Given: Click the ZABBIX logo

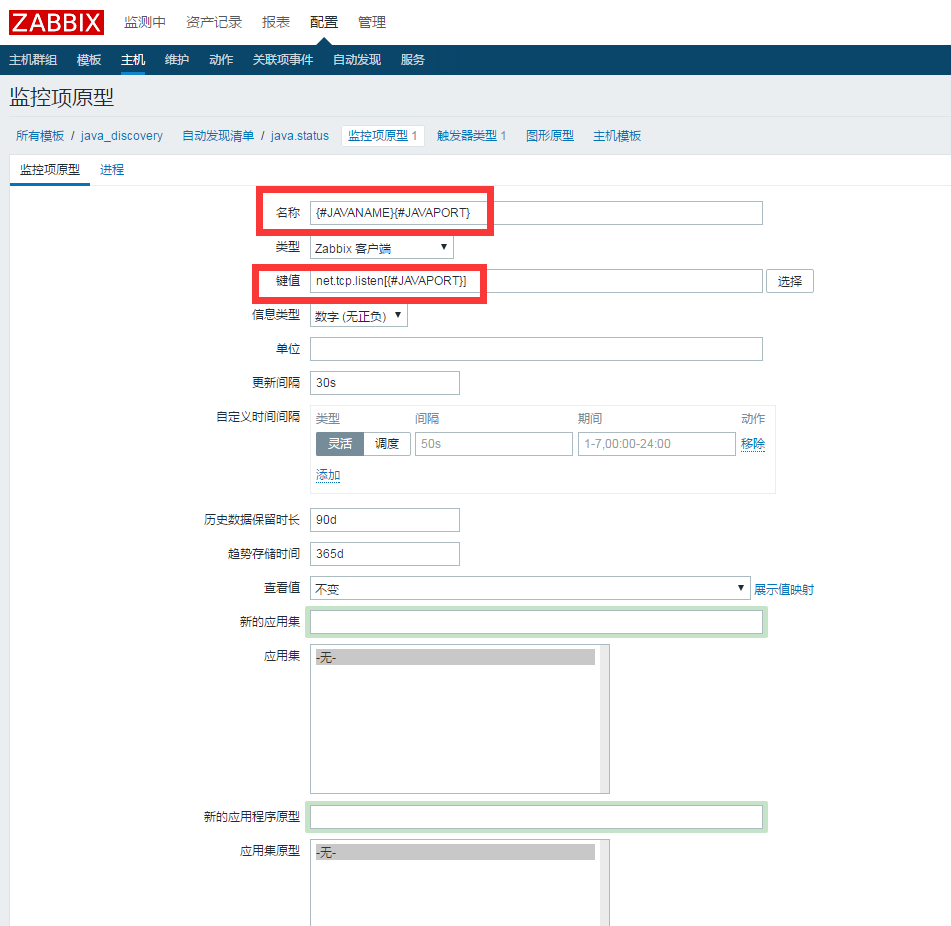Looking at the screenshot, I should tap(56, 22).
